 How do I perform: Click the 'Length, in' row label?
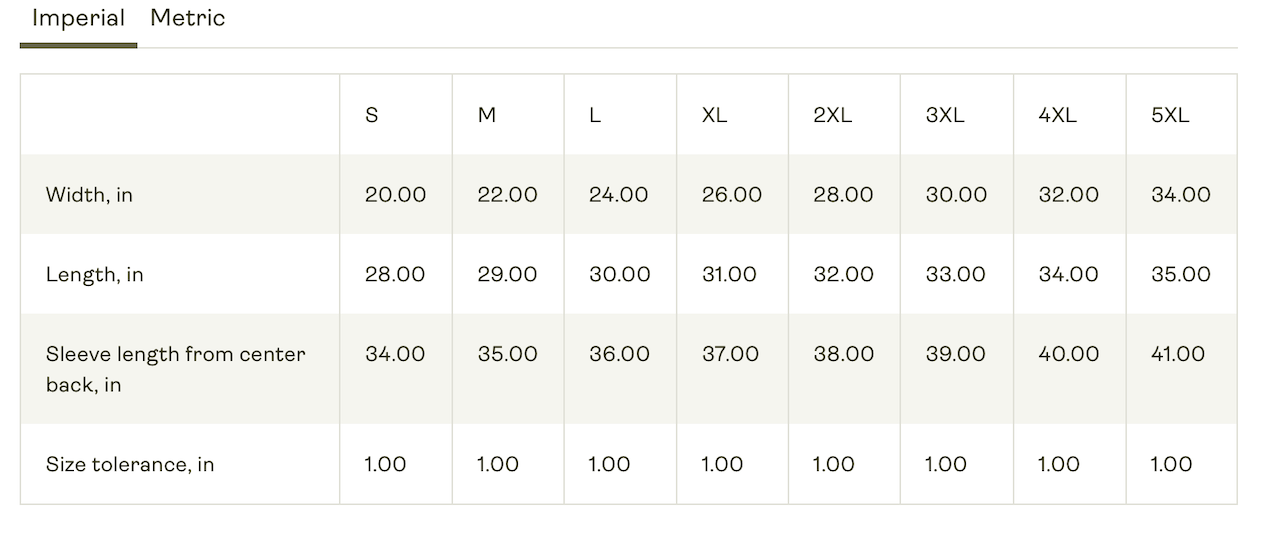[x=95, y=275]
